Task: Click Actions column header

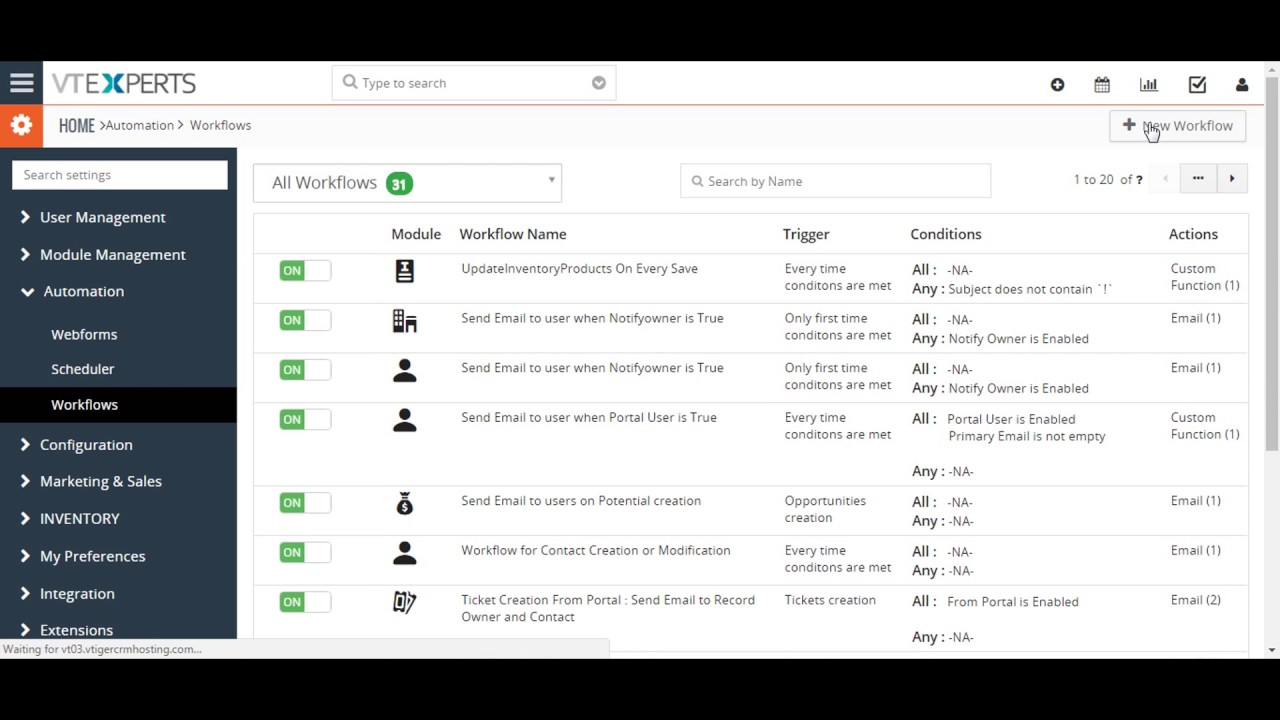Action: (x=1193, y=234)
